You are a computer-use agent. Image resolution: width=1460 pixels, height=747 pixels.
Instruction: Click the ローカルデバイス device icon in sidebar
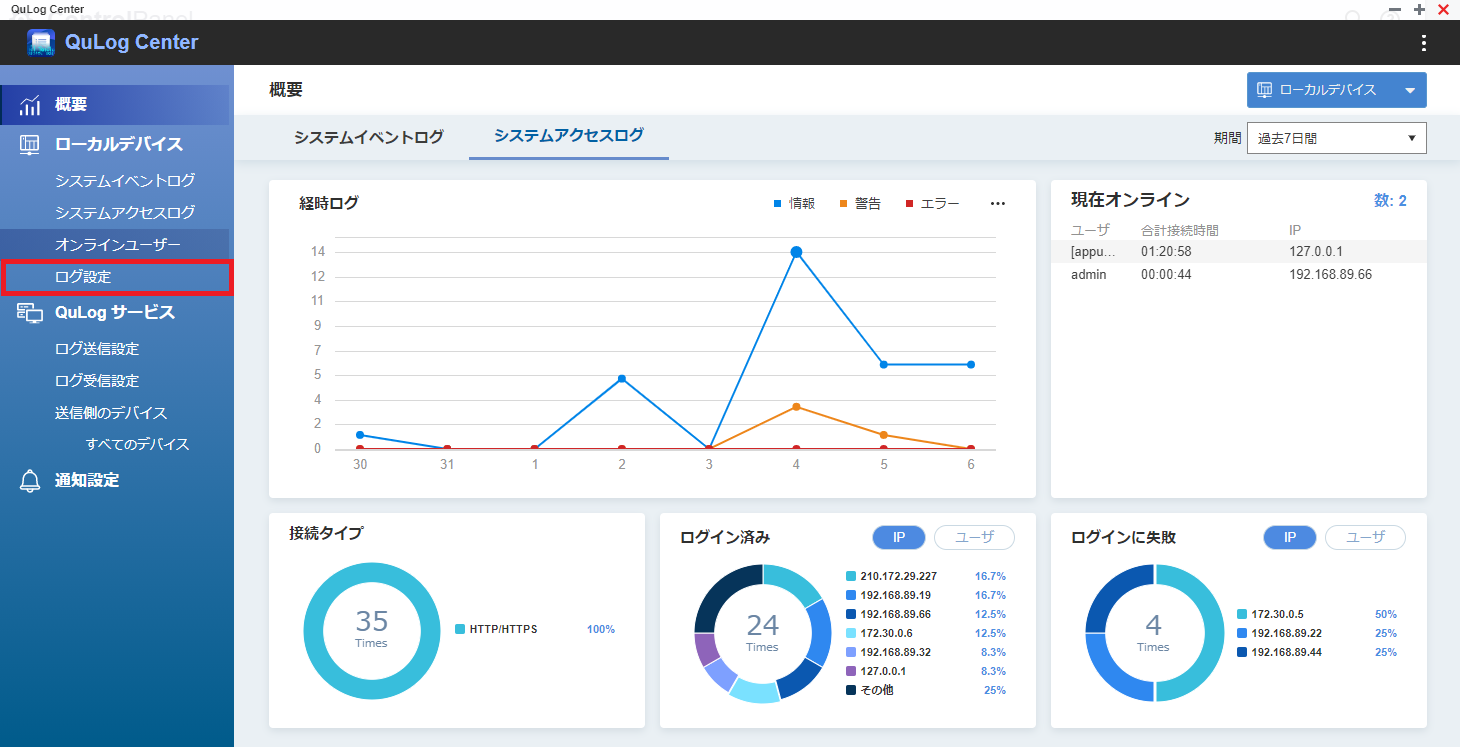30,145
